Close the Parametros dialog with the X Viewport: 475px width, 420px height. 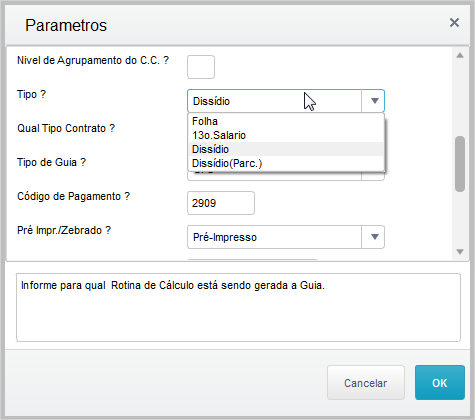click(x=454, y=23)
